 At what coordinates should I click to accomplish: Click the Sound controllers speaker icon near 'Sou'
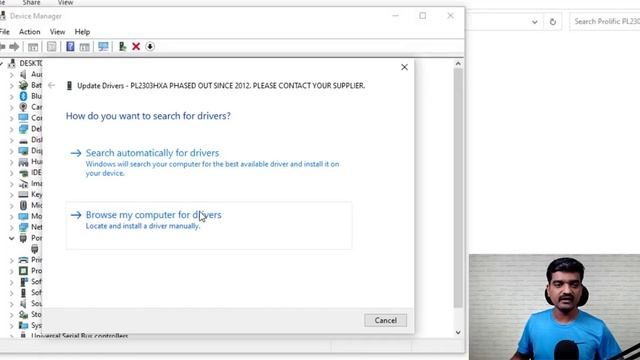(23, 303)
